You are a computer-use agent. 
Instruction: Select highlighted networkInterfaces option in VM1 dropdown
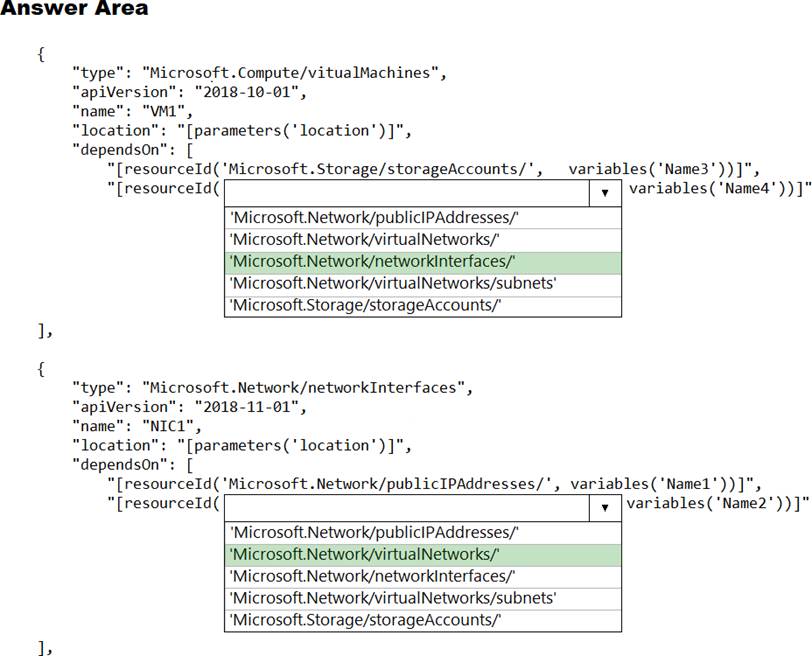372,262
